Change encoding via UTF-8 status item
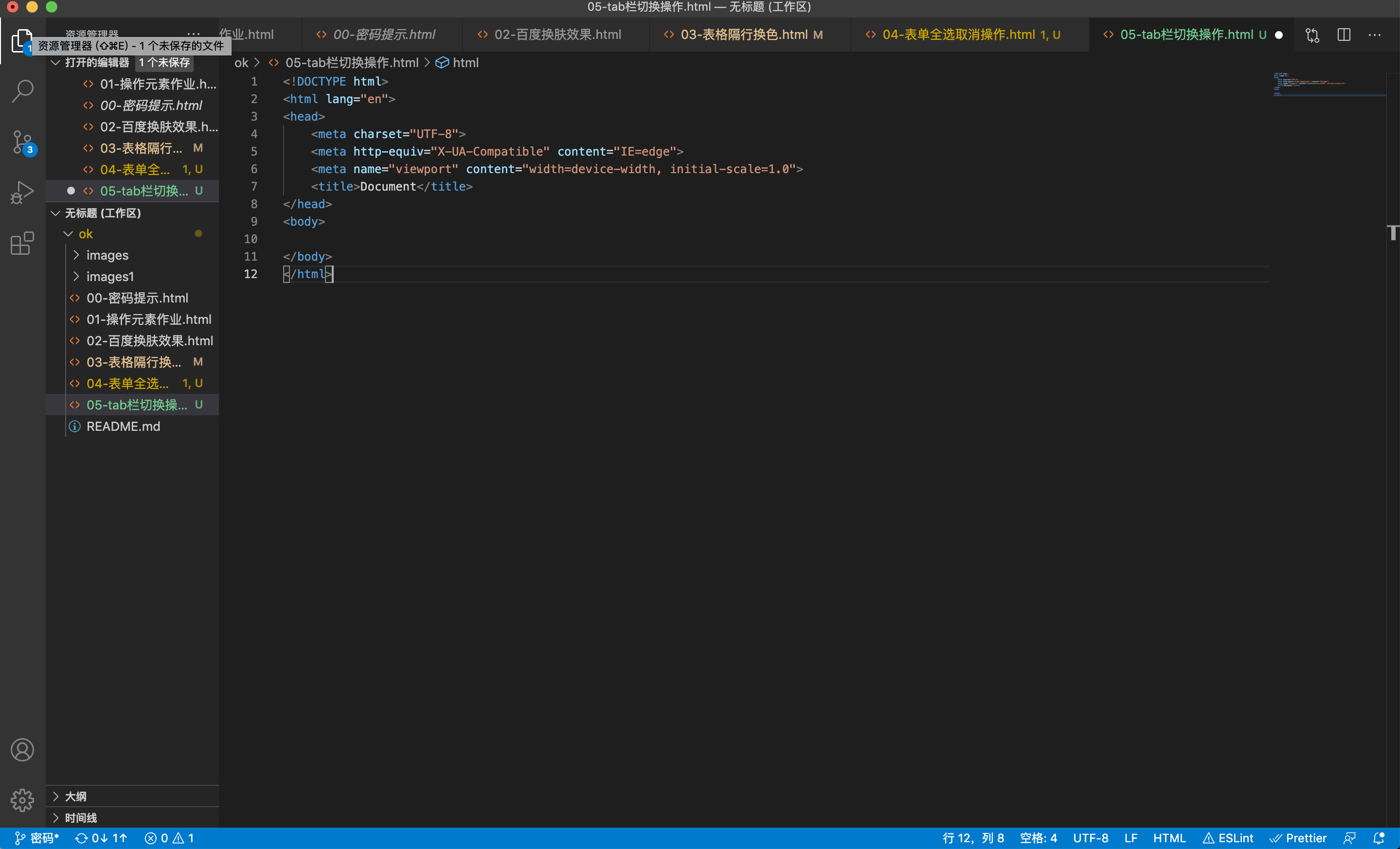The image size is (1400, 849). [x=1090, y=838]
